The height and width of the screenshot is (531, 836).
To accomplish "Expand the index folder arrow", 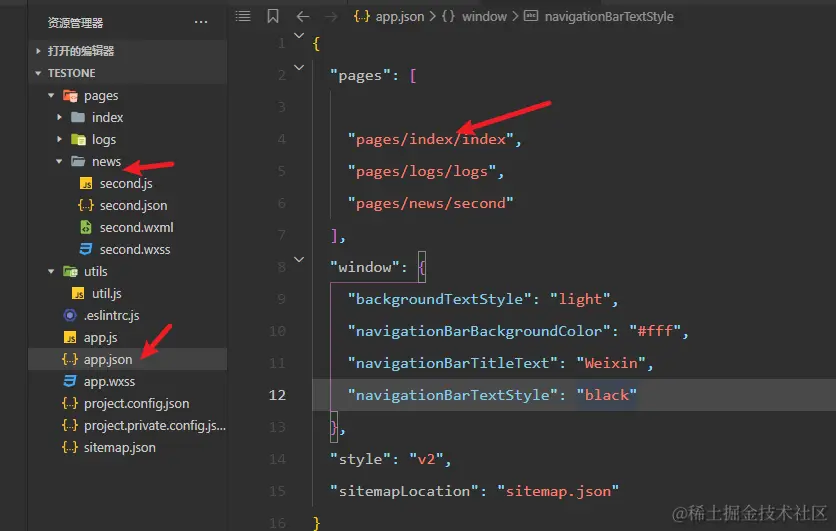I will 59,117.
